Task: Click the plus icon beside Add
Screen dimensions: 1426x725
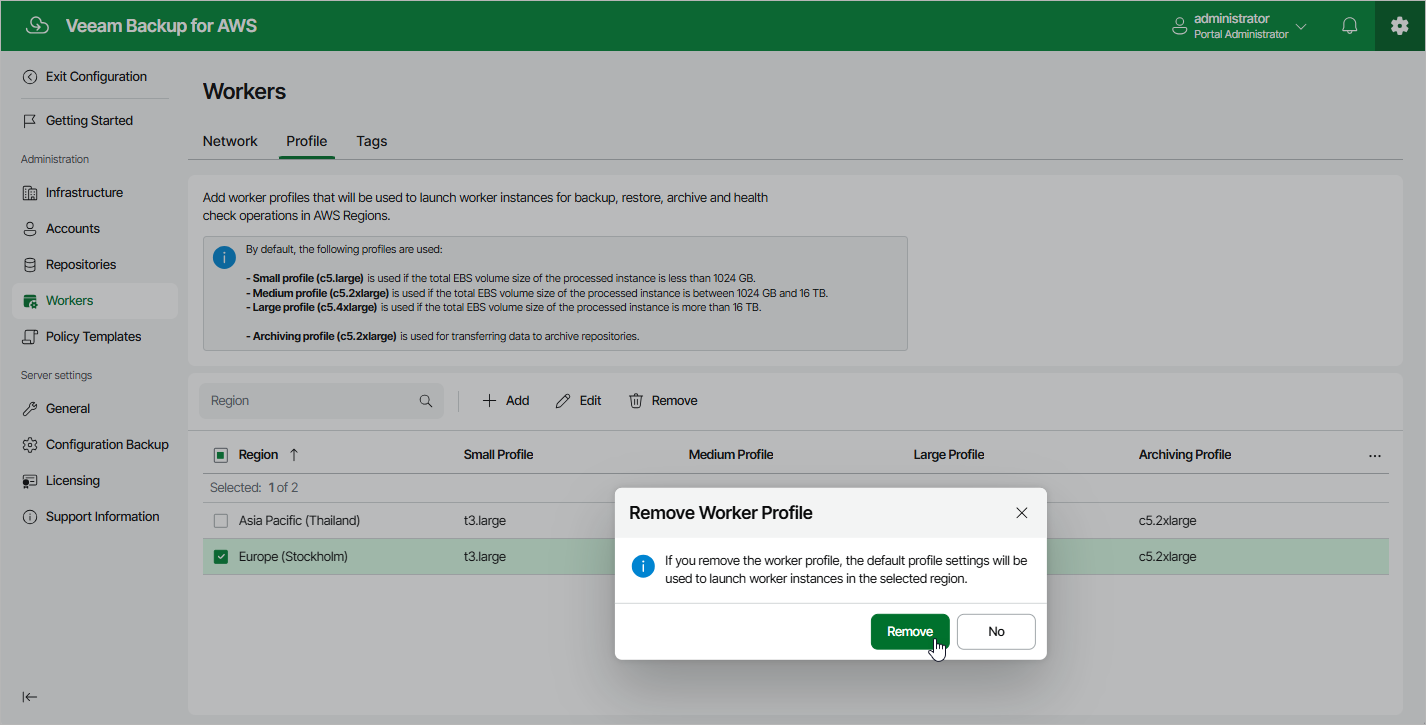Action: (x=489, y=401)
